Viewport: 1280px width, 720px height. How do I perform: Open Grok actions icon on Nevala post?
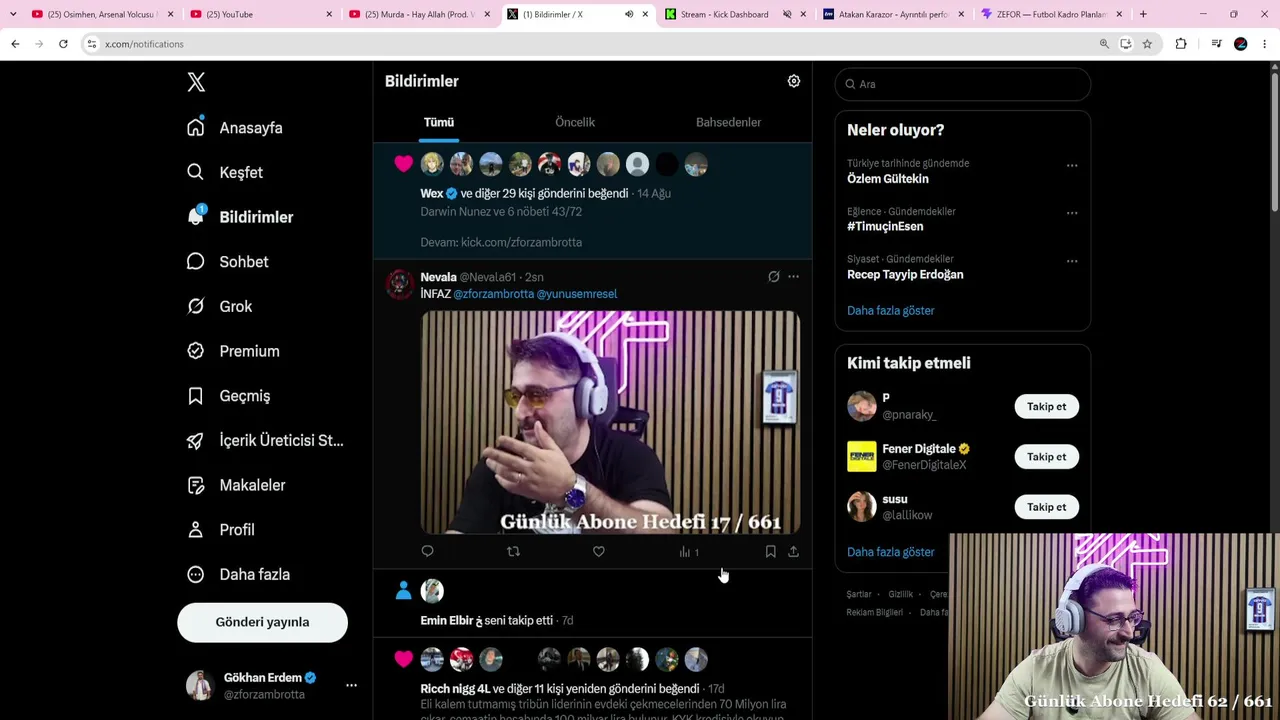tap(774, 277)
